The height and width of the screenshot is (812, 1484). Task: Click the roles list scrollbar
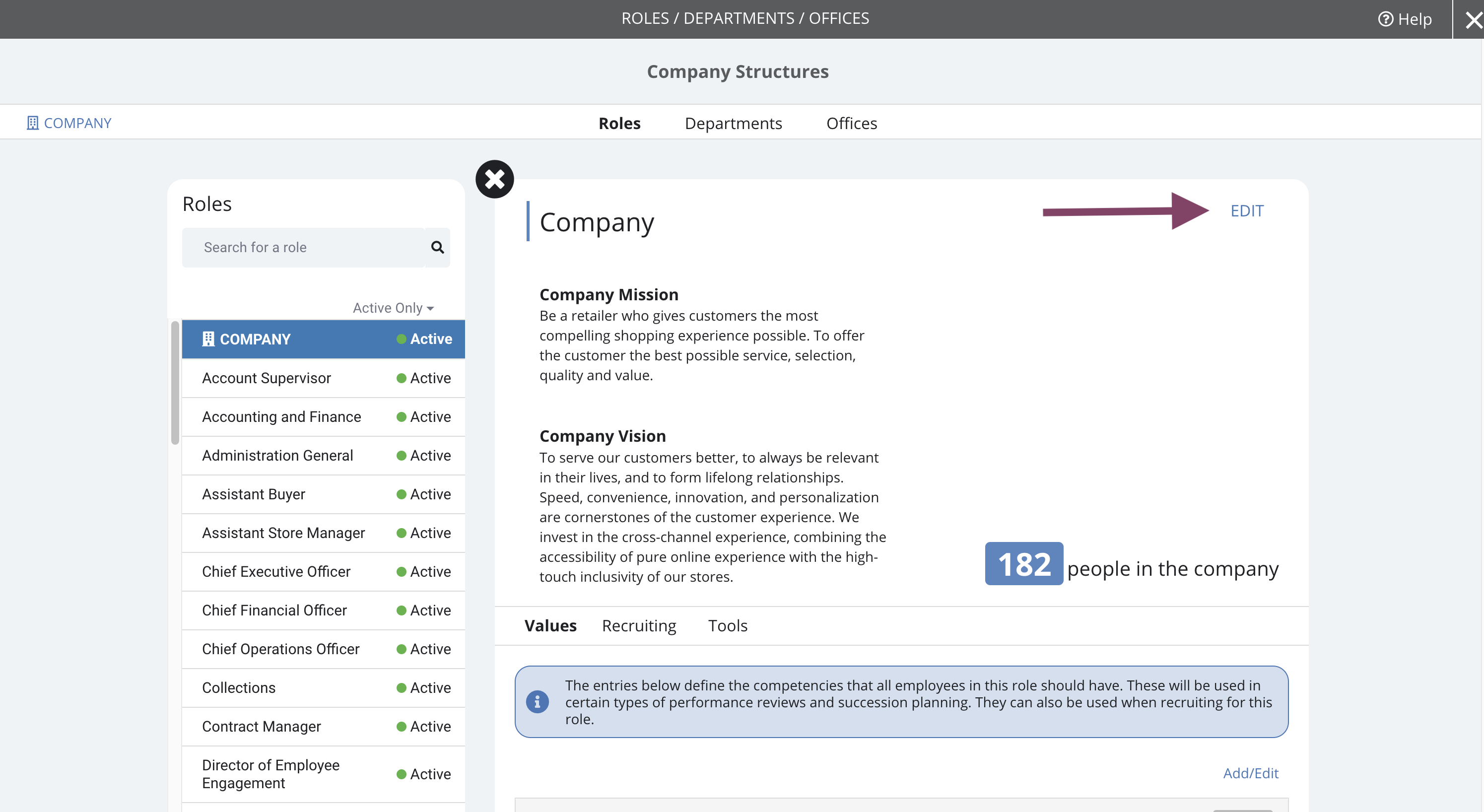175,383
